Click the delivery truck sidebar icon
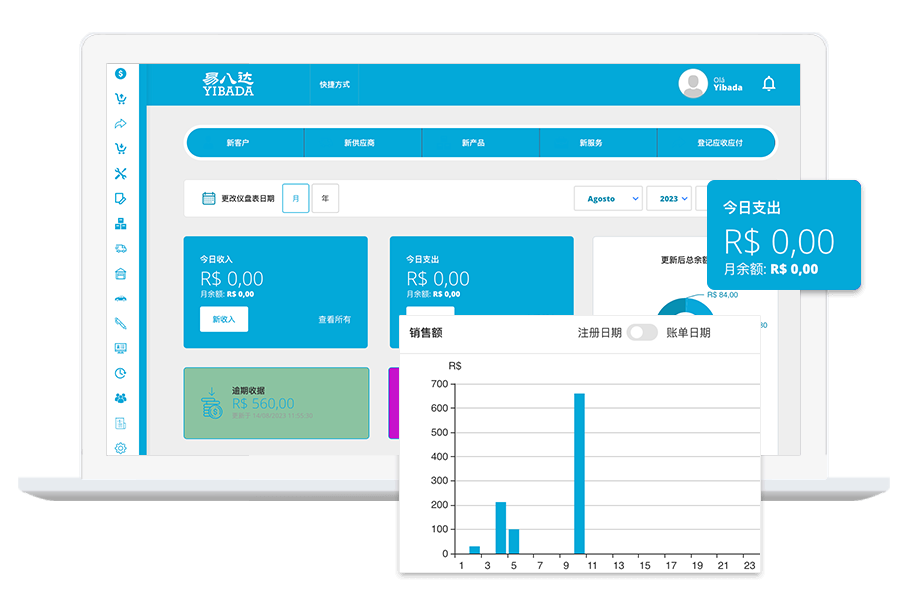 [120, 248]
